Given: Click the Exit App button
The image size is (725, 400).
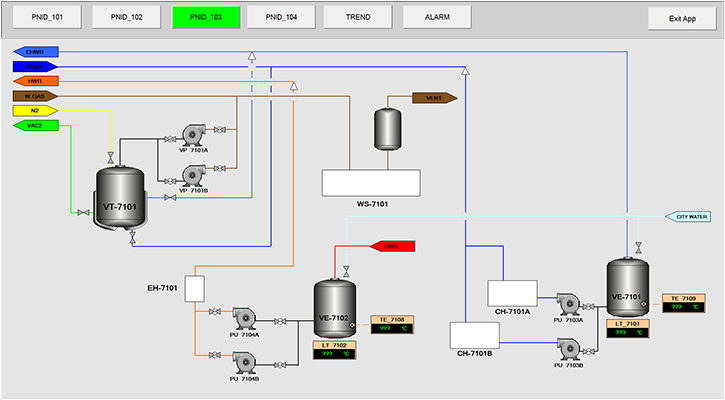Looking at the screenshot, I should click(x=682, y=19).
